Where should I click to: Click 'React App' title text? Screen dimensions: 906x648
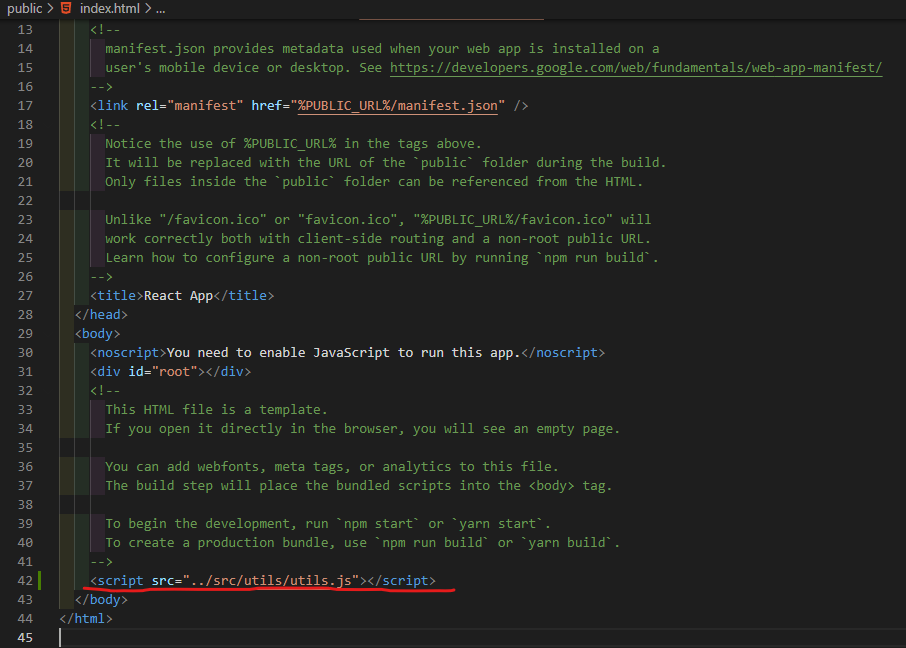pos(178,296)
